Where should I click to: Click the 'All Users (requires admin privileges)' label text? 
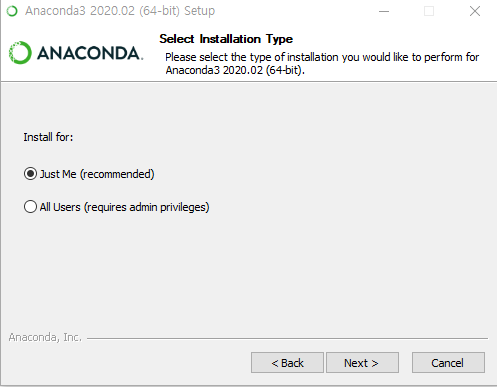tap(124, 207)
